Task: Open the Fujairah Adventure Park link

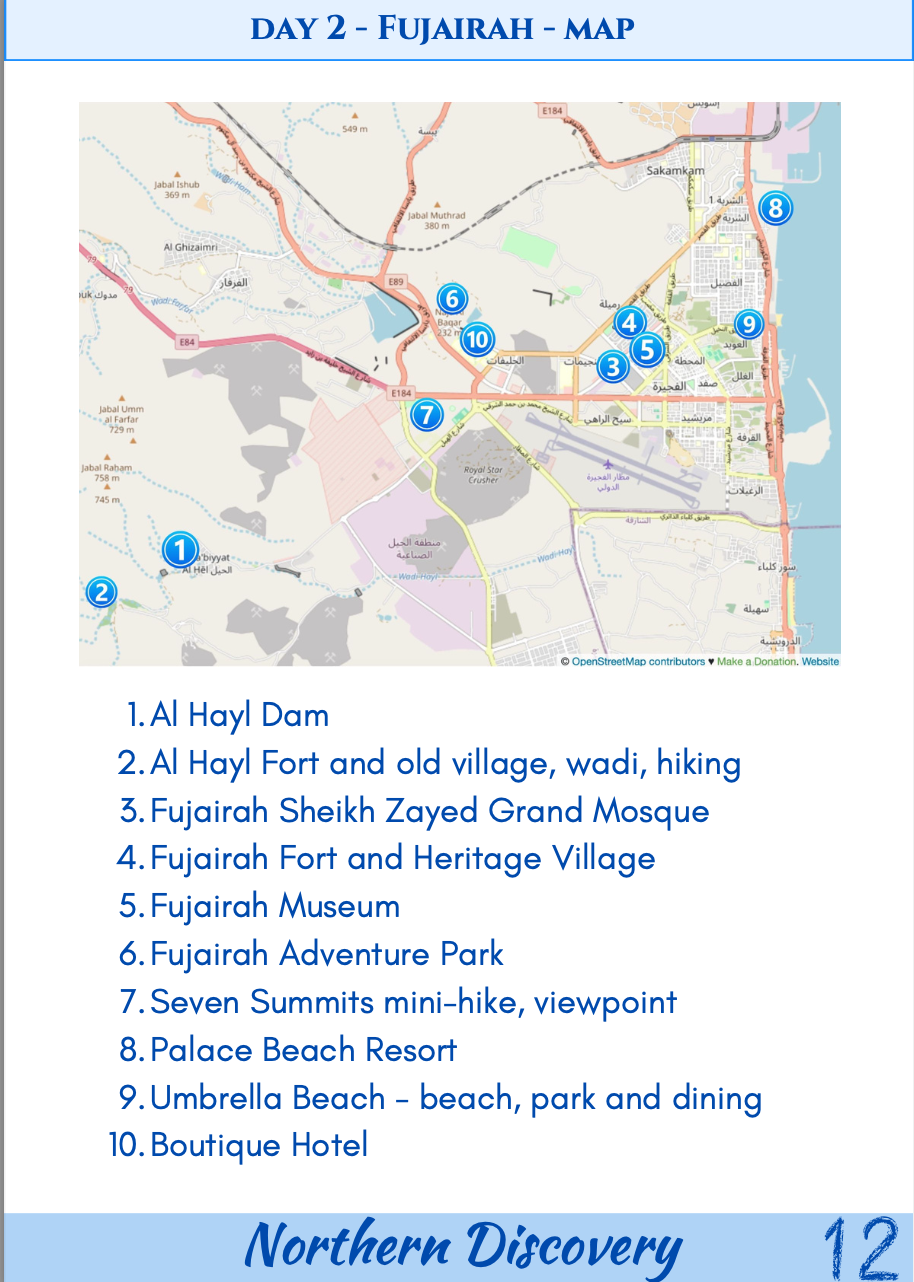Action: click(326, 955)
